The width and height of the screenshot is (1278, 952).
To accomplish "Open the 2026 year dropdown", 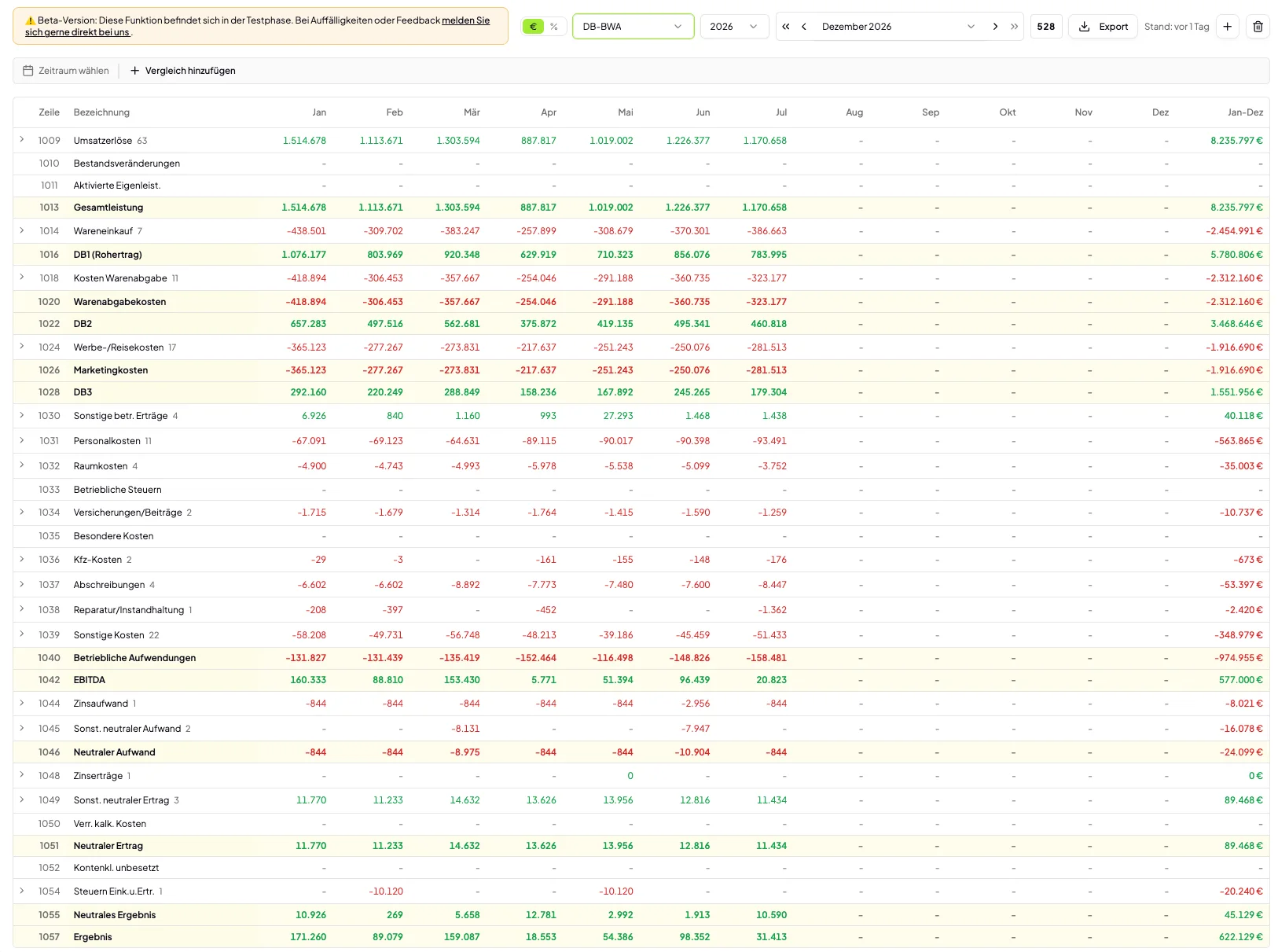I will (x=734, y=27).
